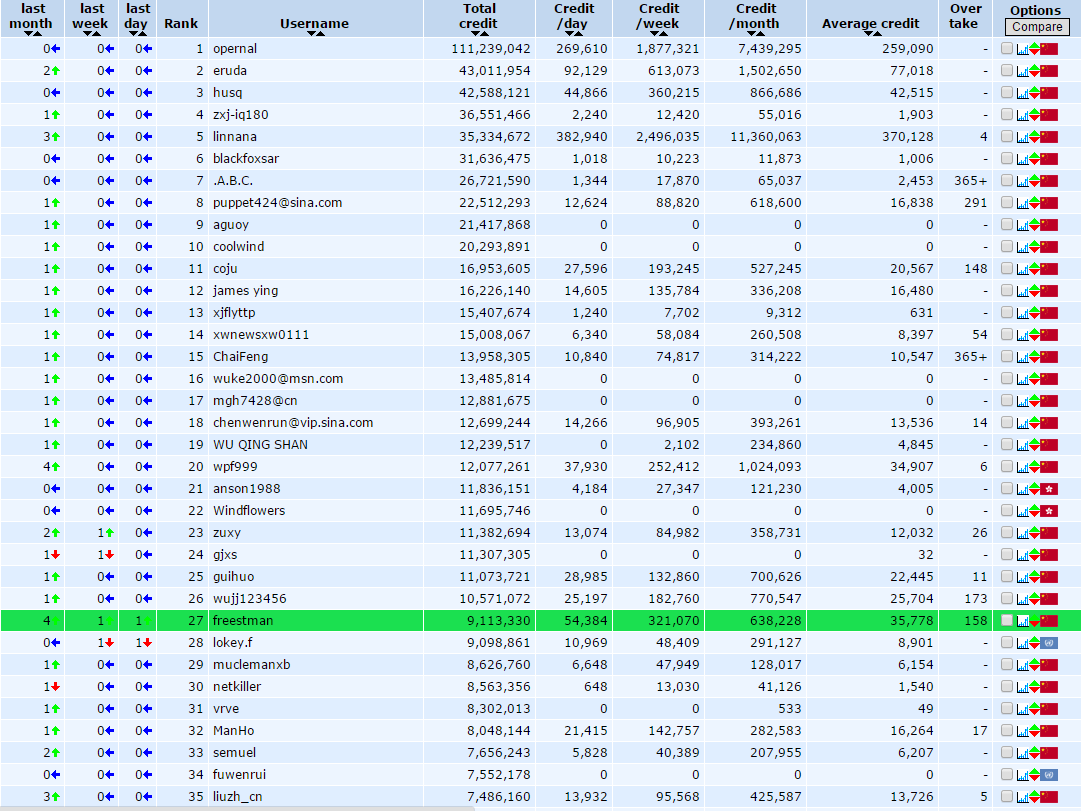Select username mgh7428@cn

pyautogui.click(x=254, y=401)
